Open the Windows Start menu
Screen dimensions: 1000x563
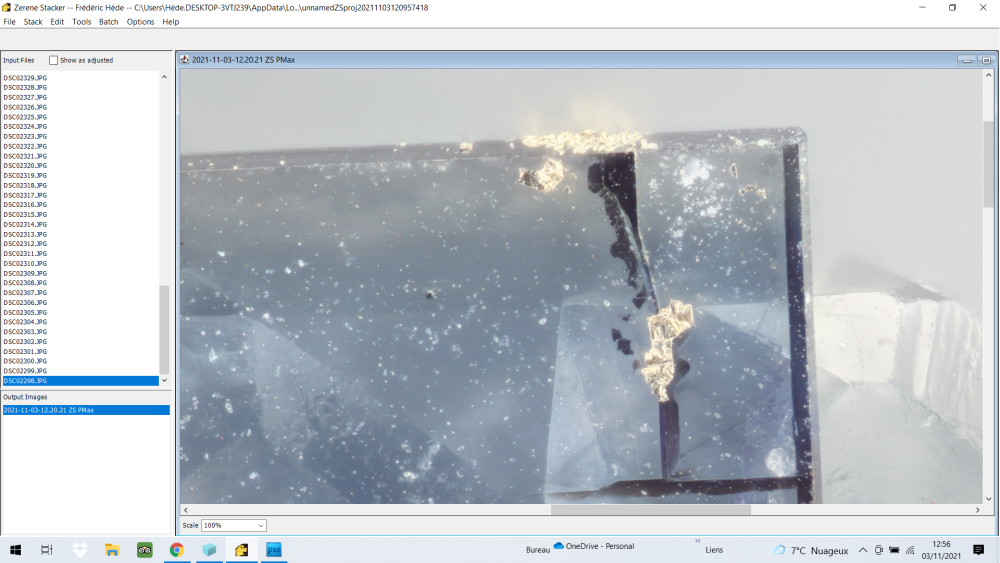[16, 550]
